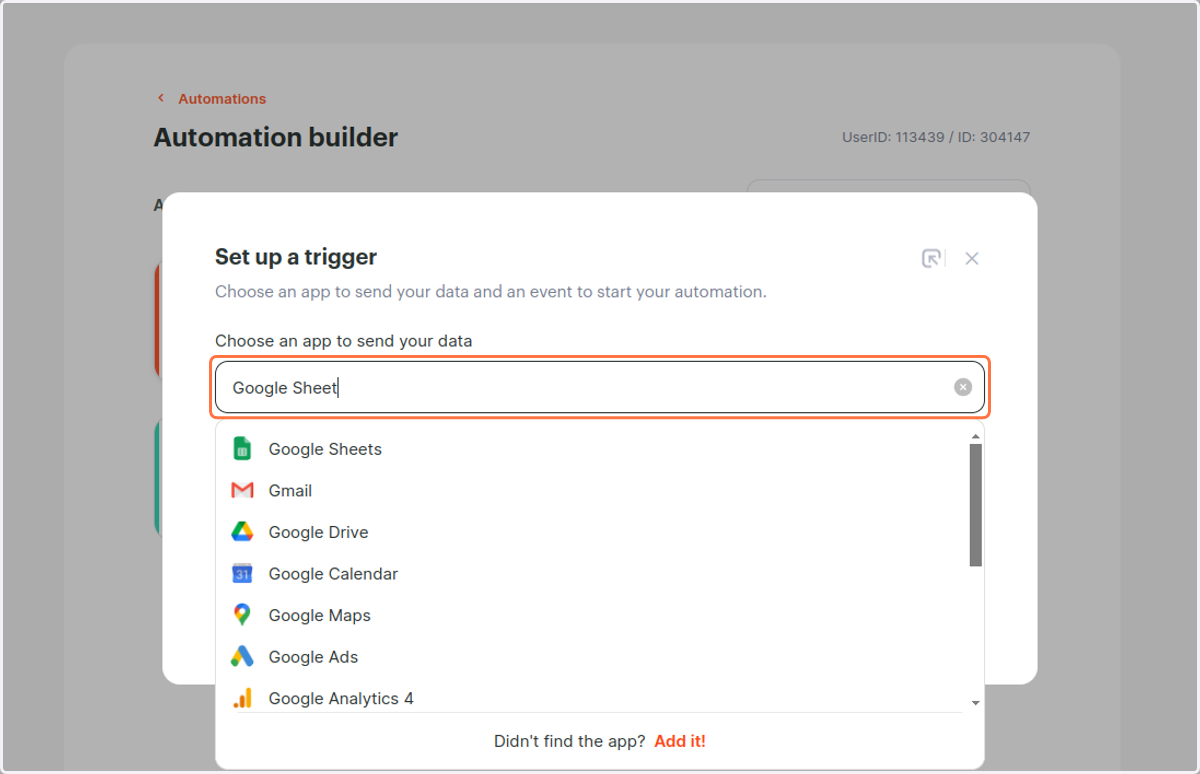Click the Add it! link

click(680, 741)
